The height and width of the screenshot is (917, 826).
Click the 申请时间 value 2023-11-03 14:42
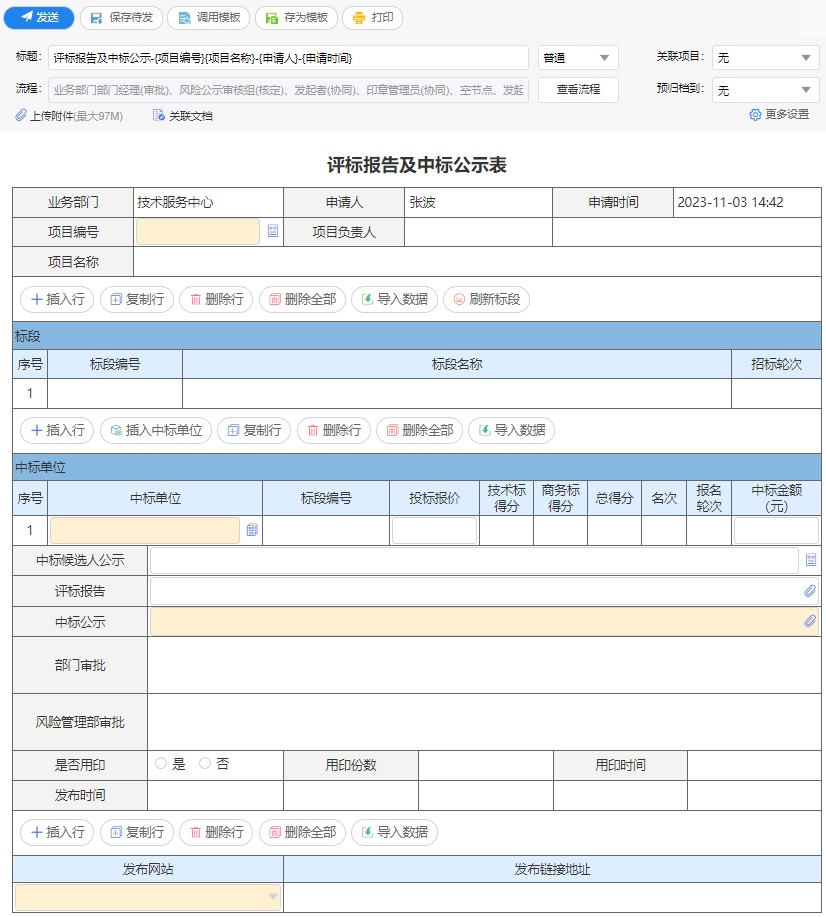pos(730,202)
